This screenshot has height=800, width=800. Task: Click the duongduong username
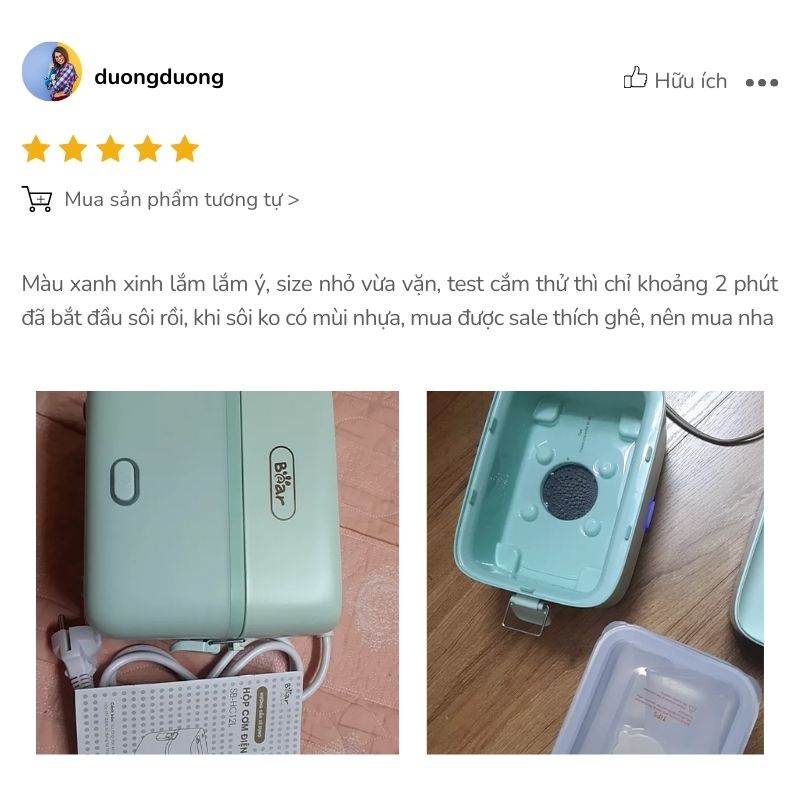click(x=159, y=78)
